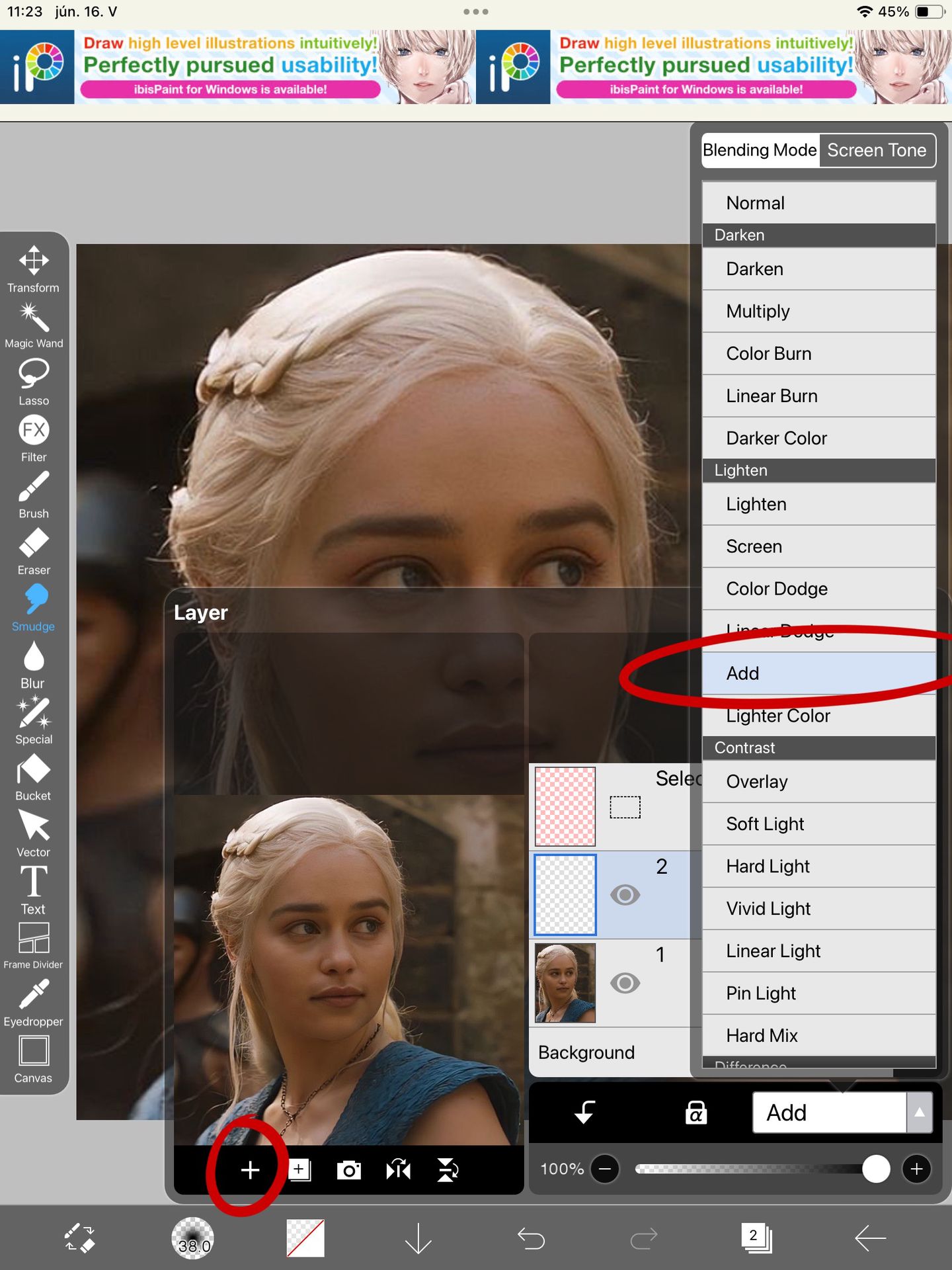This screenshot has height=1270, width=952.
Task: Select the Brush tool
Action: [x=34, y=494]
